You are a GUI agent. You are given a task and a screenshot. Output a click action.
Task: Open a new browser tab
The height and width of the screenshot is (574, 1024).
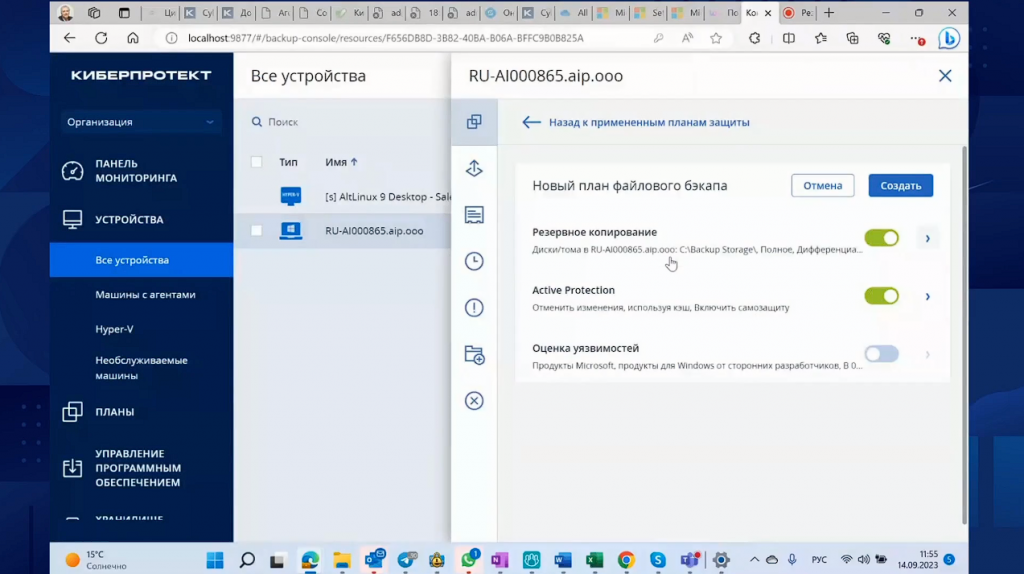[x=829, y=12]
